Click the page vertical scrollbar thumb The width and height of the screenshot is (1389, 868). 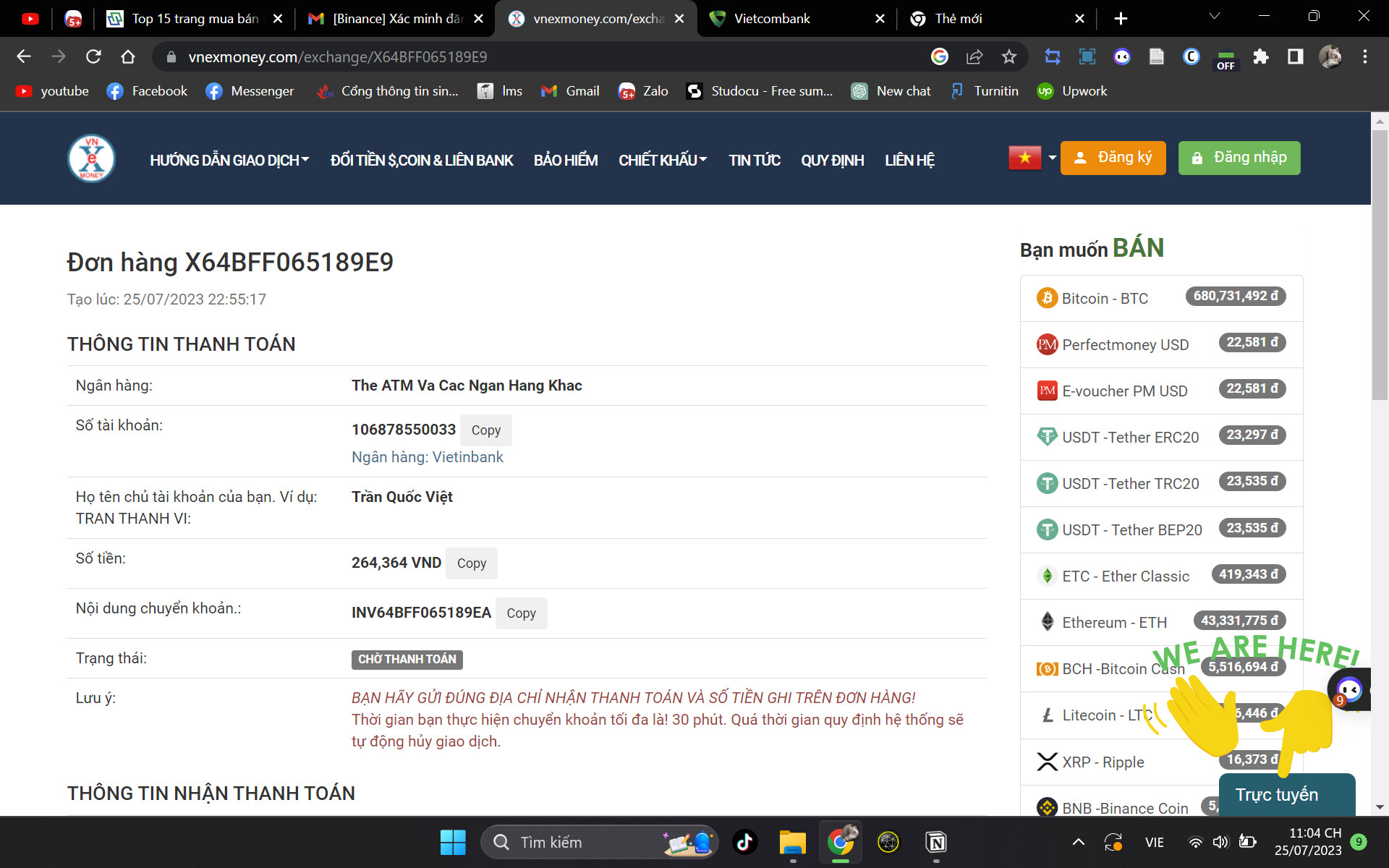[x=1379, y=264]
